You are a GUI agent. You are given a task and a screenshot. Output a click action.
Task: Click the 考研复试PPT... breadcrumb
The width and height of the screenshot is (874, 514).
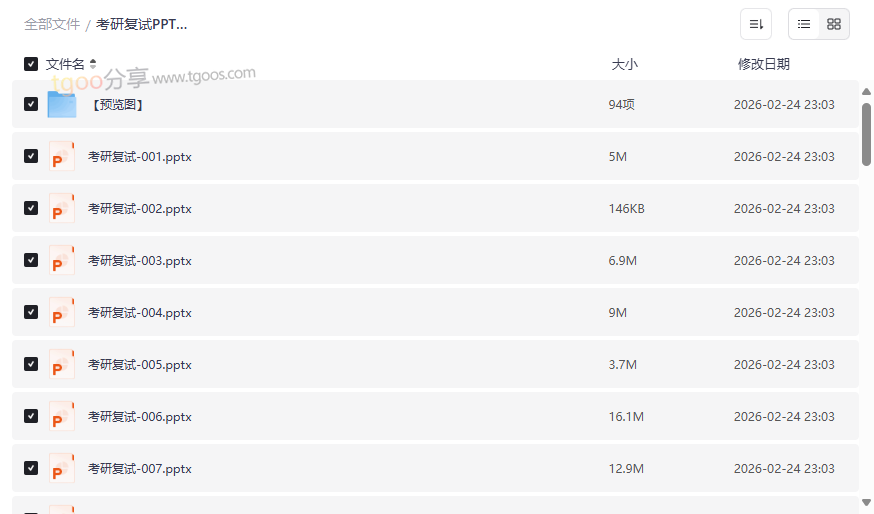pos(141,24)
